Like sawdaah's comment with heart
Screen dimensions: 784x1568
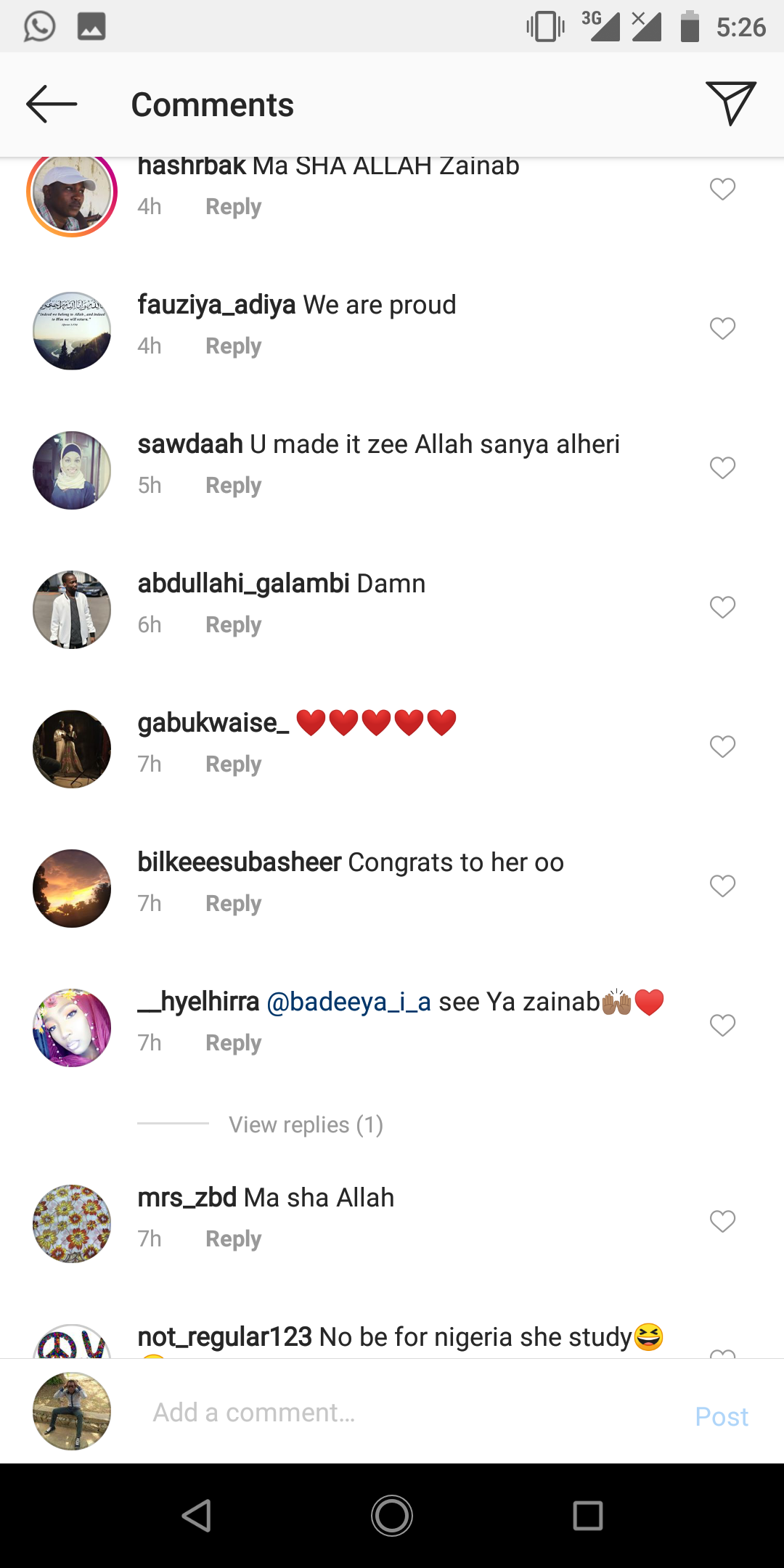click(x=722, y=468)
